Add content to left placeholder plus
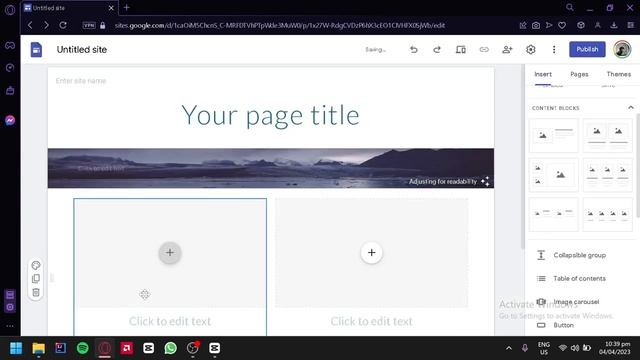 coord(170,253)
